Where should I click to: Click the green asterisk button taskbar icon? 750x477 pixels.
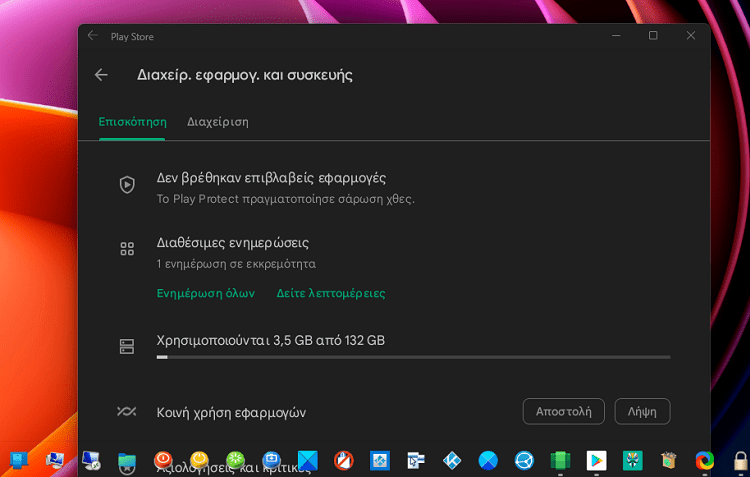coord(235,460)
